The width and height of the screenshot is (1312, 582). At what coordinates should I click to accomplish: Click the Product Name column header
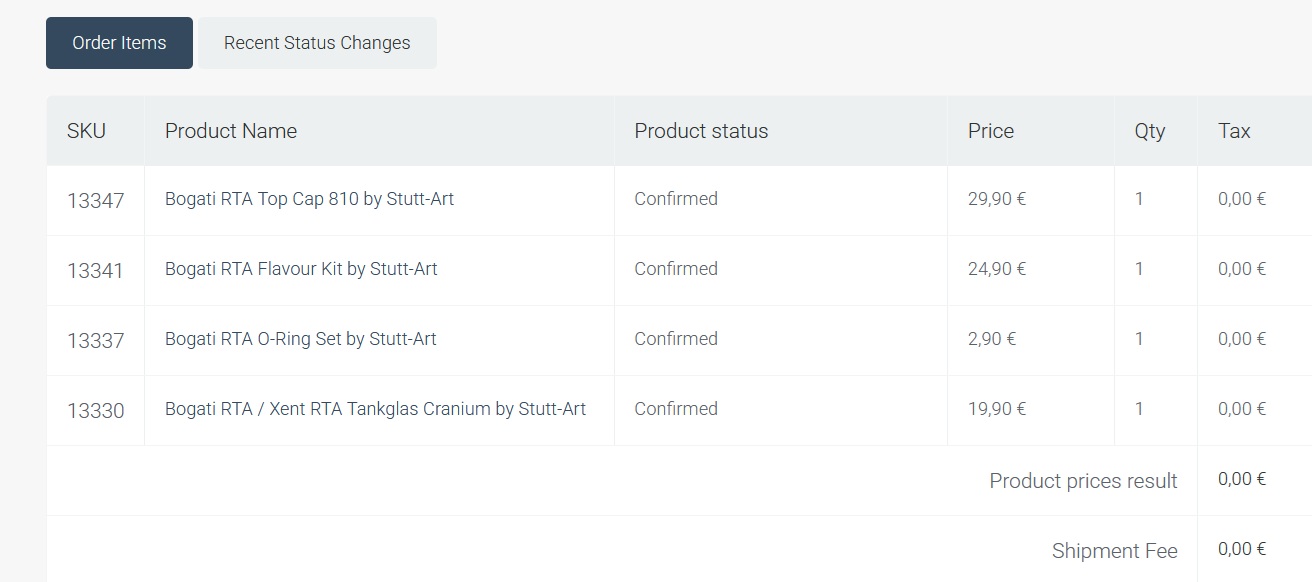pos(231,131)
